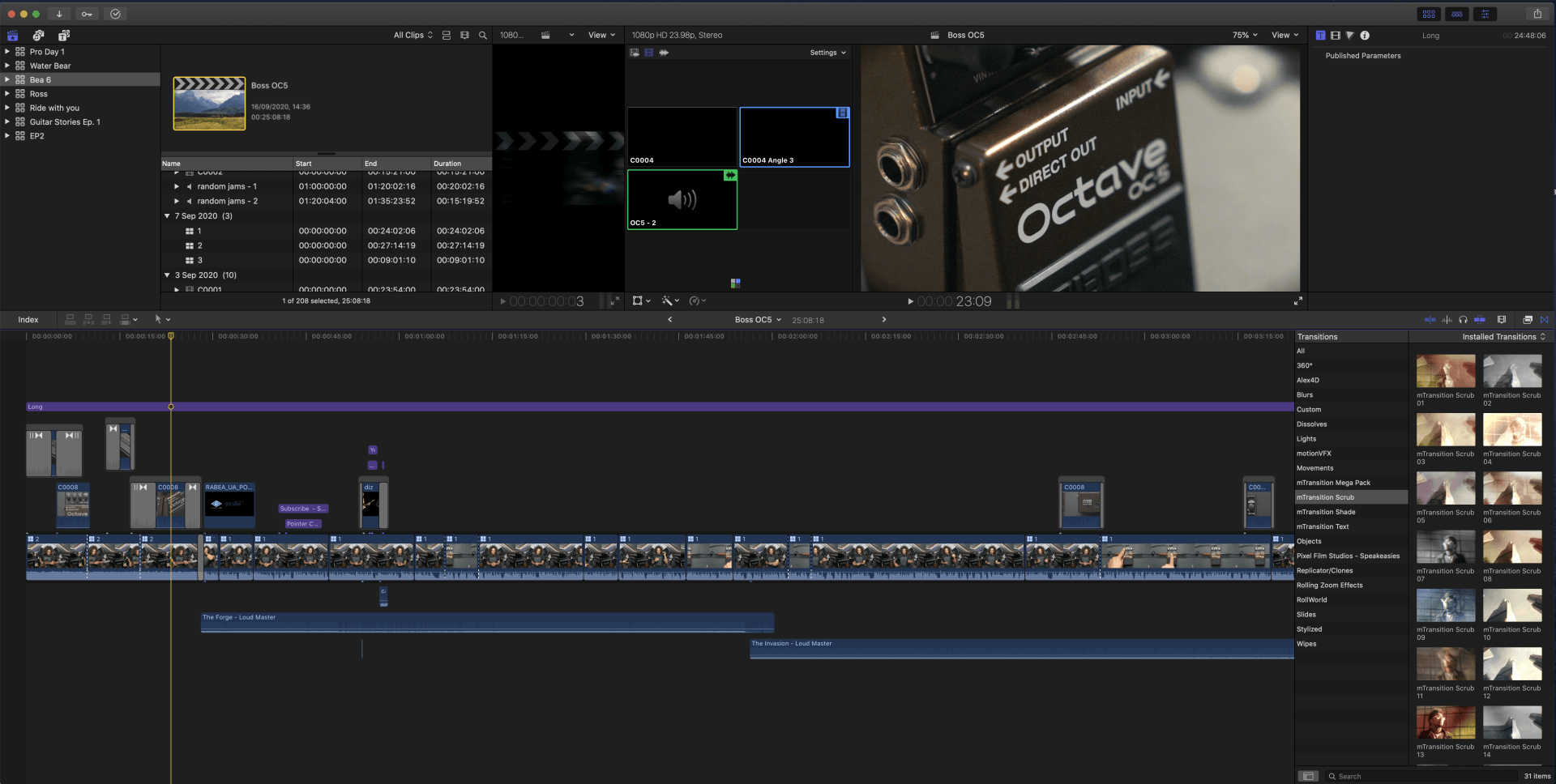Select the mTransition Scrub 01 thumbnail
This screenshot has height=784, width=1556.
coord(1445,372)
